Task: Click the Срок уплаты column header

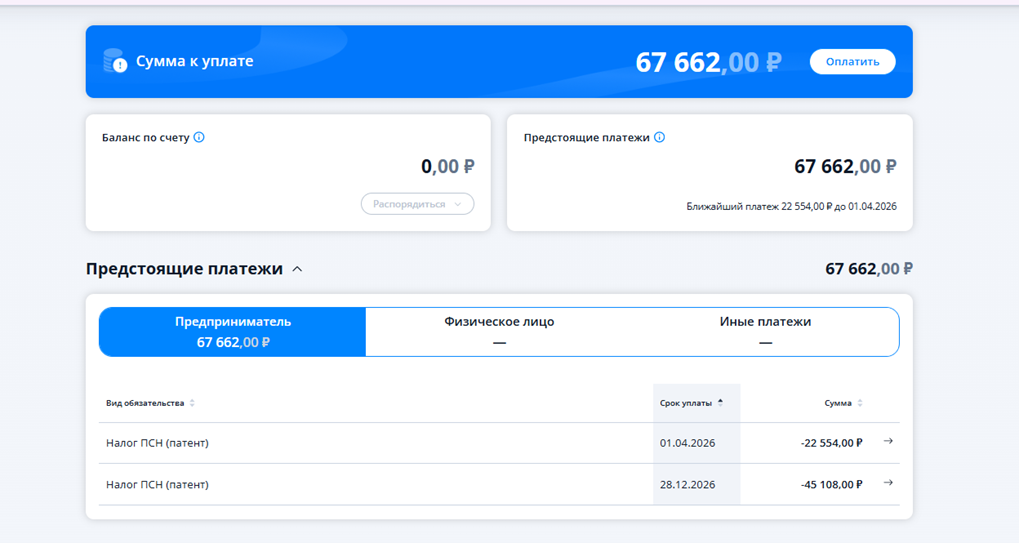Action: 686,403
